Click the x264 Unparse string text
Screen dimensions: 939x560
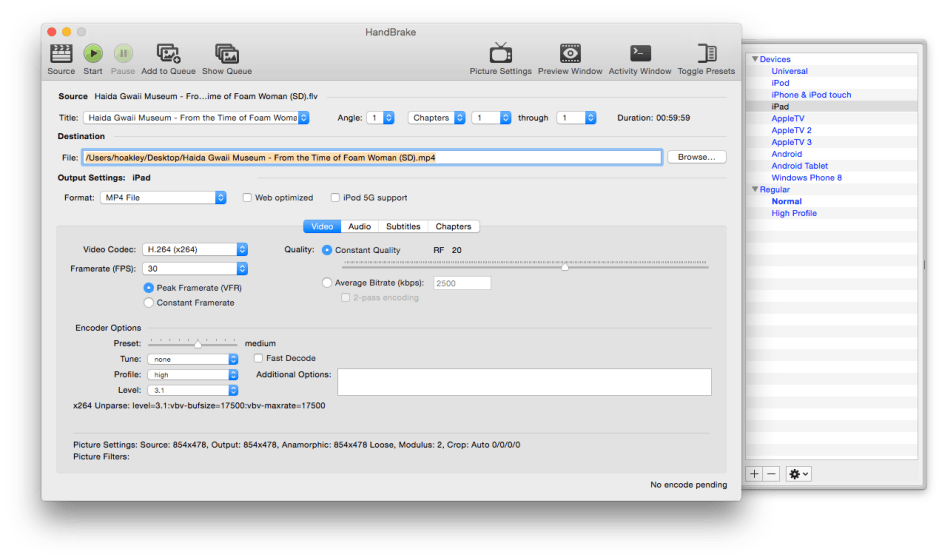(x=199, y=405)
